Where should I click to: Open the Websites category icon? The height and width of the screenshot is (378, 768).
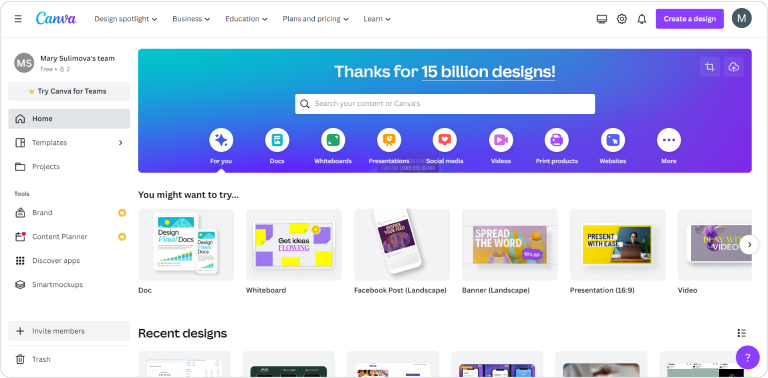pyautogui.click(x=613, y=140)
